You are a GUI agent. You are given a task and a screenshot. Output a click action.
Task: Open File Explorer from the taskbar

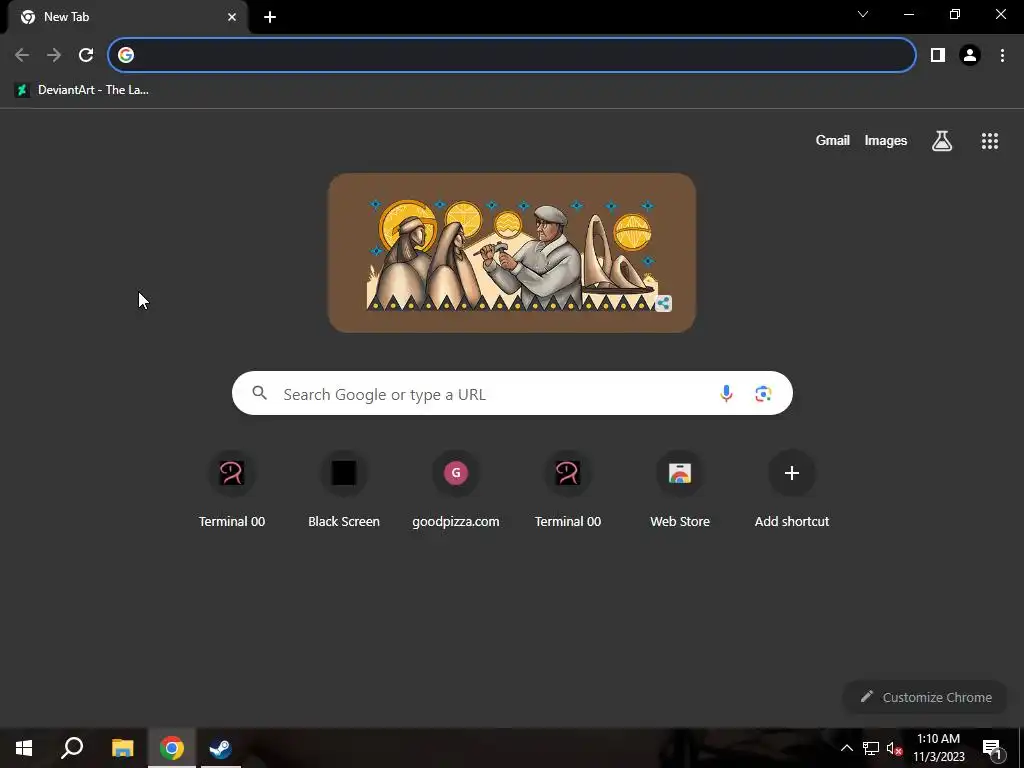coord(122,748)
